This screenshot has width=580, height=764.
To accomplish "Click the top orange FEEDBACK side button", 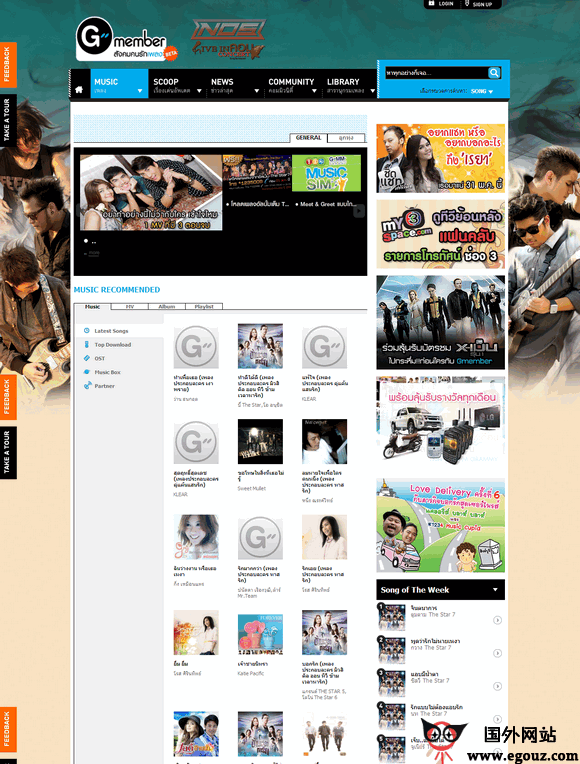I will 7,65.
